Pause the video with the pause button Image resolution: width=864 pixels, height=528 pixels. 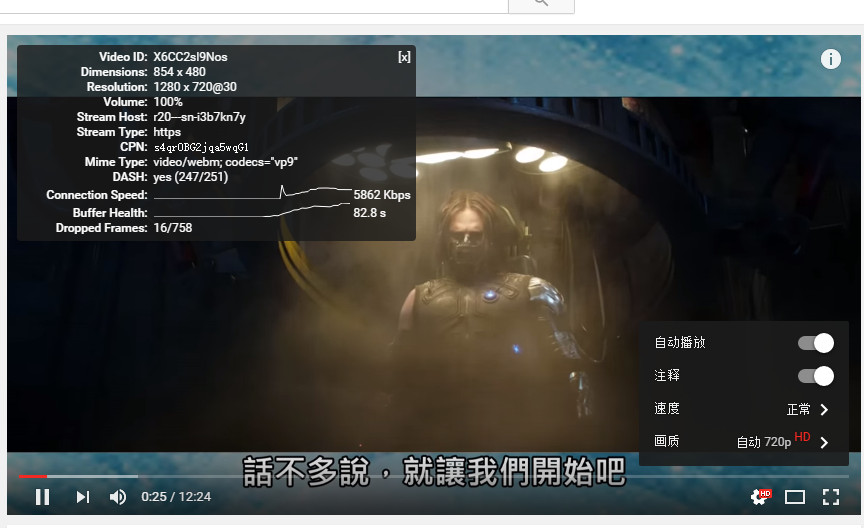(42, 497)
